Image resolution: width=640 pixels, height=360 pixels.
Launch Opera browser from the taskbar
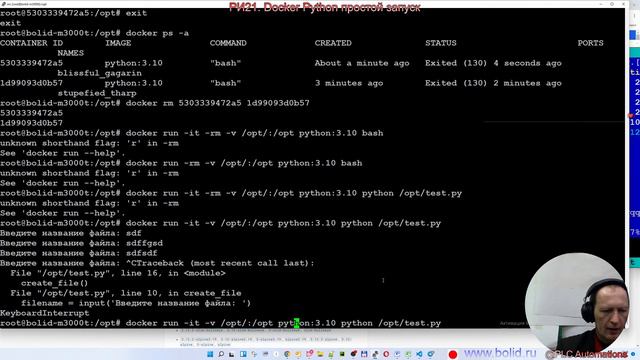386,354
